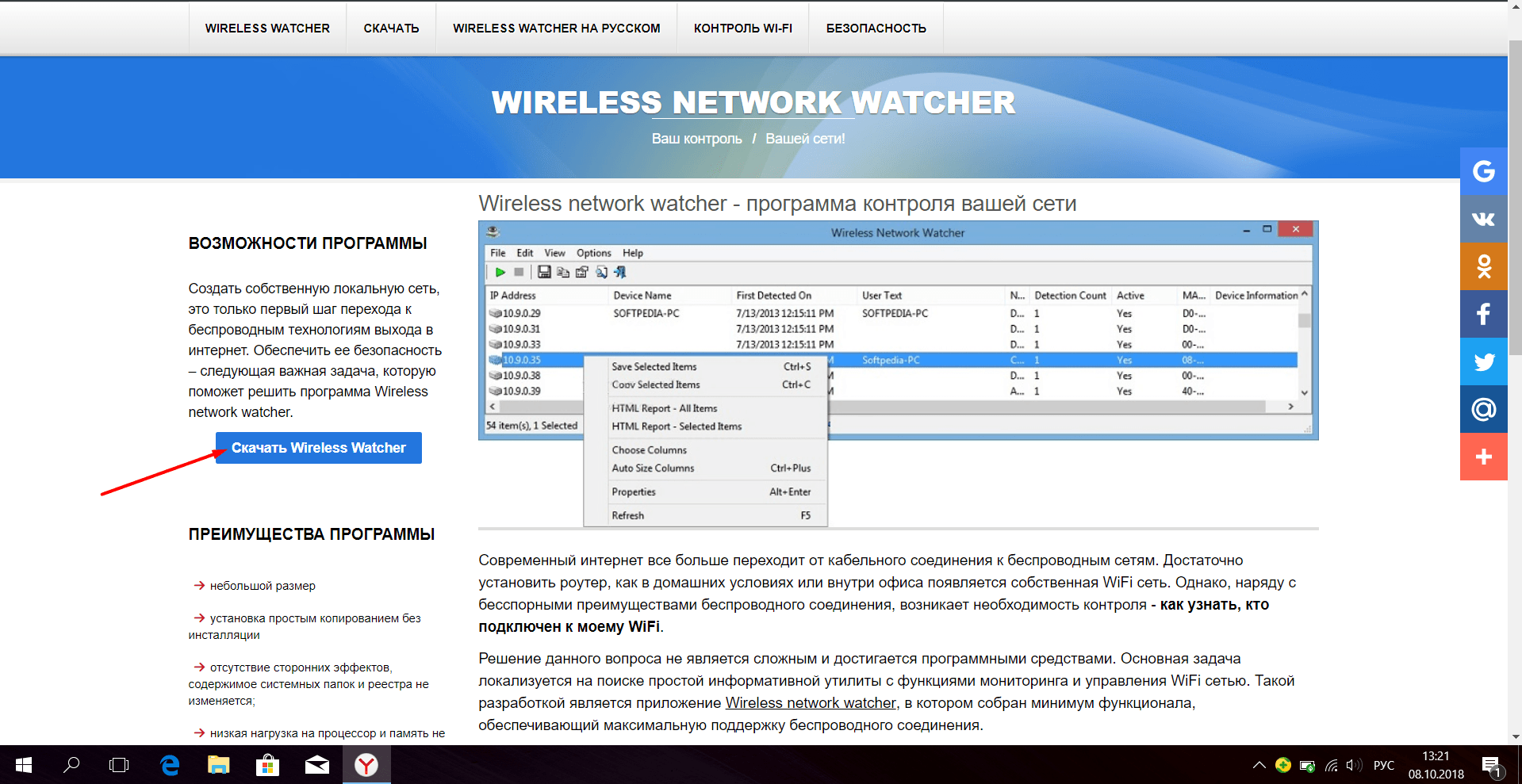
Task: Click the green Start Scanning play icon
Action: pyautogui.click(x=500, y=272)
